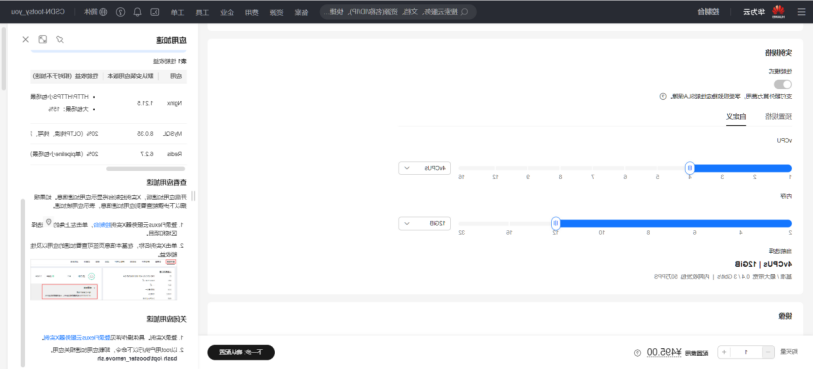Pop out the 应用加速 panel to new window
This screenshot has width=813, height=369.
click(43, 39)
